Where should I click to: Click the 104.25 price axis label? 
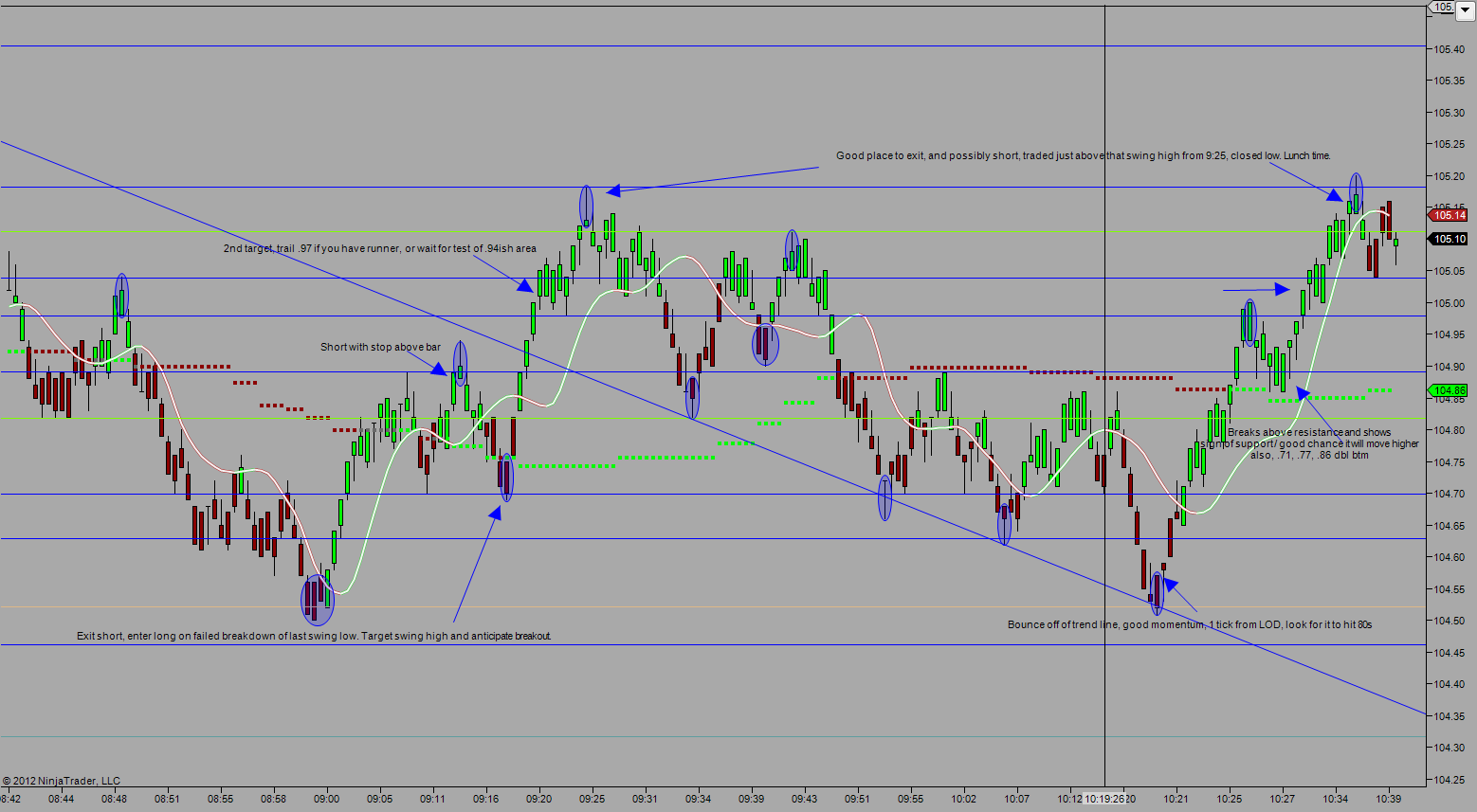click(x=1449, y=780)
